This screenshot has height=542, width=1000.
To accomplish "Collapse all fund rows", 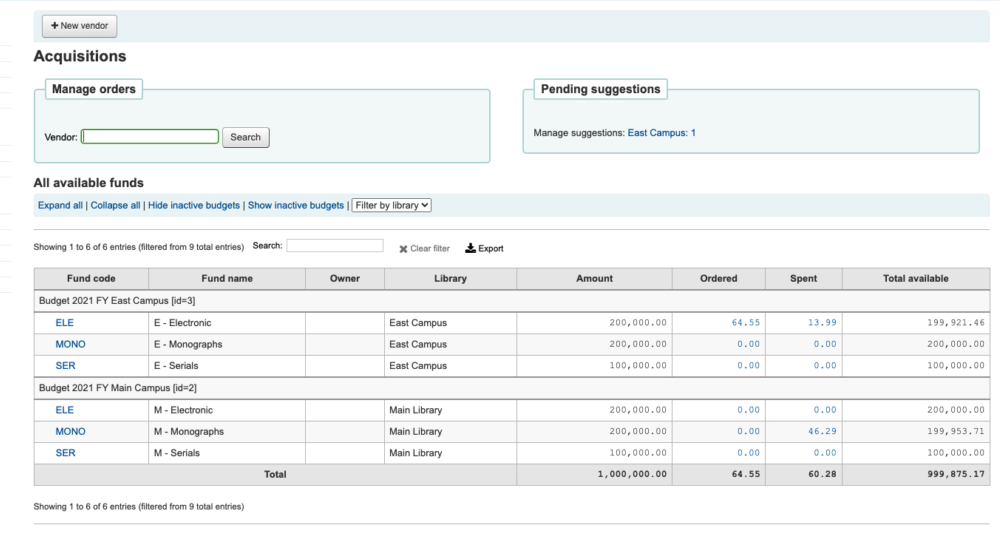I will tap(116, 205).
